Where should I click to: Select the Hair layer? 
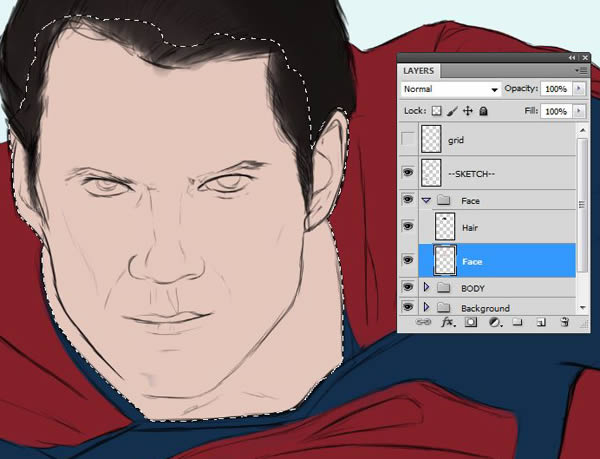[497, 227]
